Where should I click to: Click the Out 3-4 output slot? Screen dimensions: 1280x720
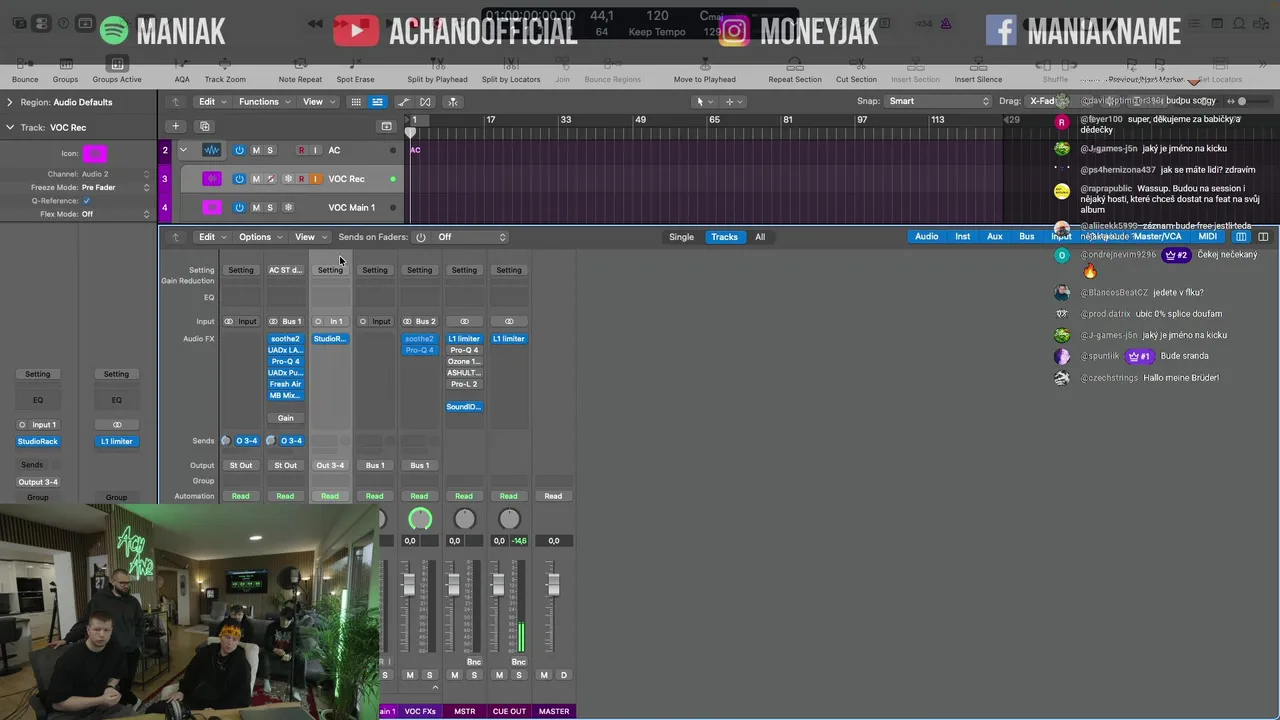(330, 465)
